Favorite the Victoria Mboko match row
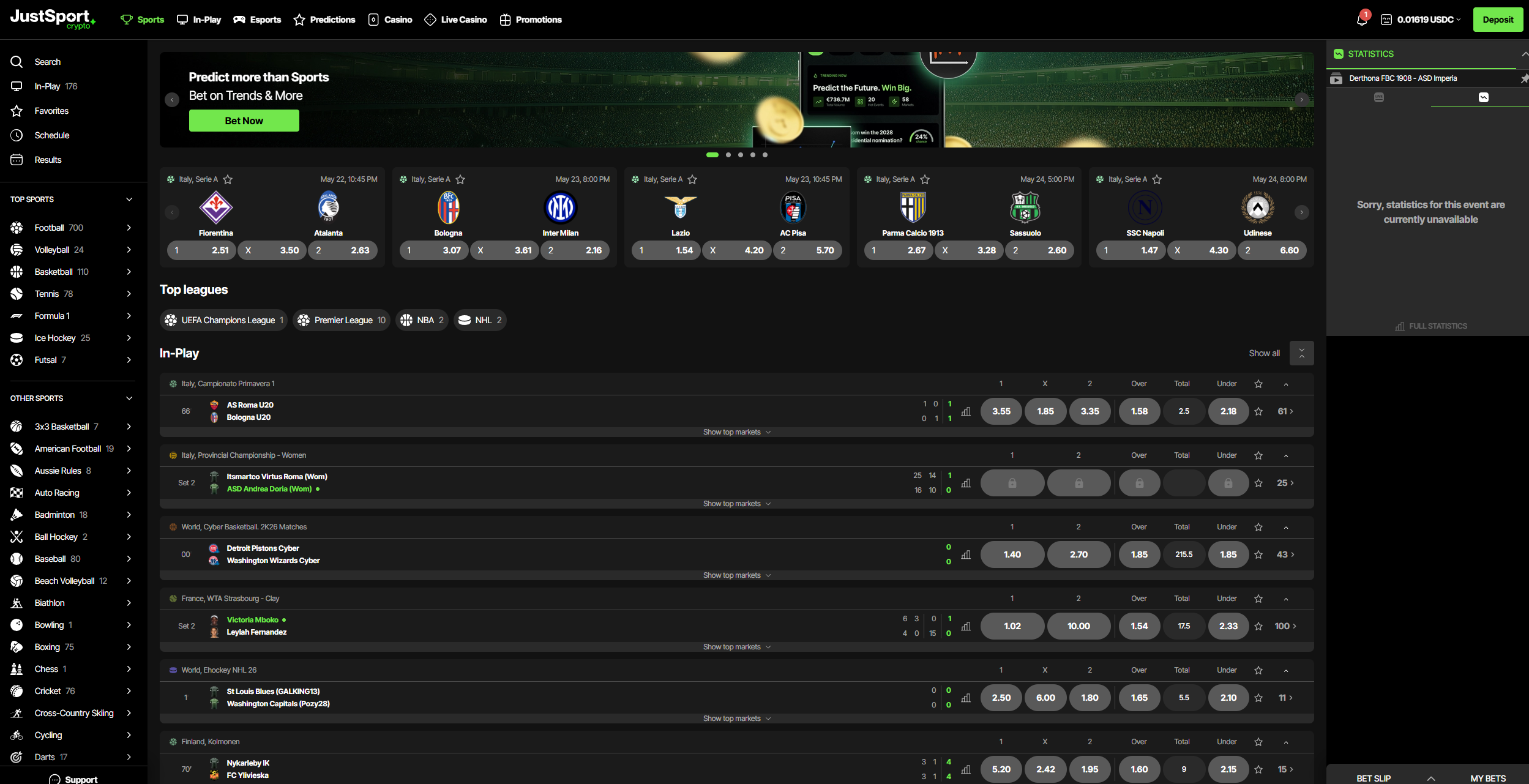Screen dimensions: 1529x784 [1258, 626]
